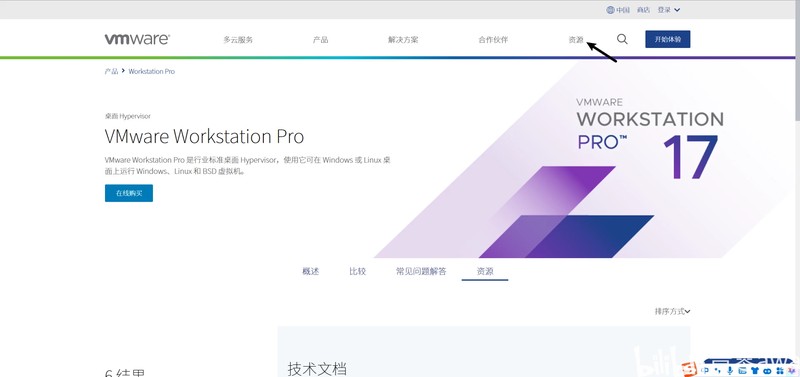Switch to the 常见问题解答 tab
The height and width of the screenshot is (377, 800).
(421, 271)
